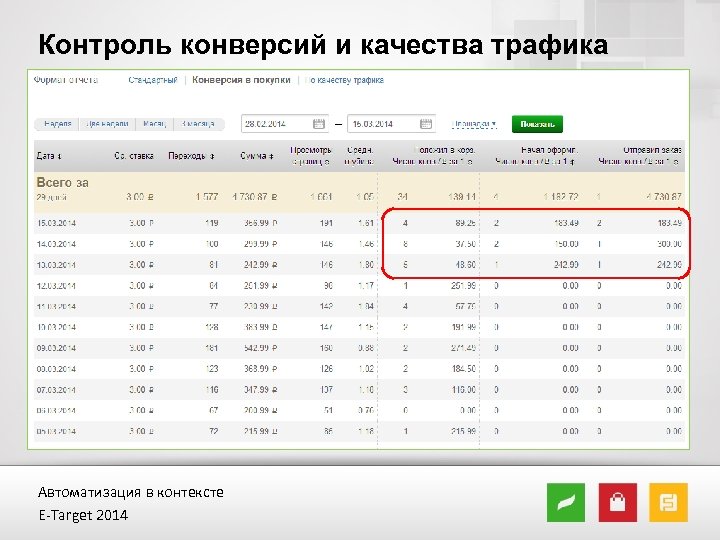The image size is (720, 540).
Task: Click the Просмотры страниц column header
Action: point(310,156)
